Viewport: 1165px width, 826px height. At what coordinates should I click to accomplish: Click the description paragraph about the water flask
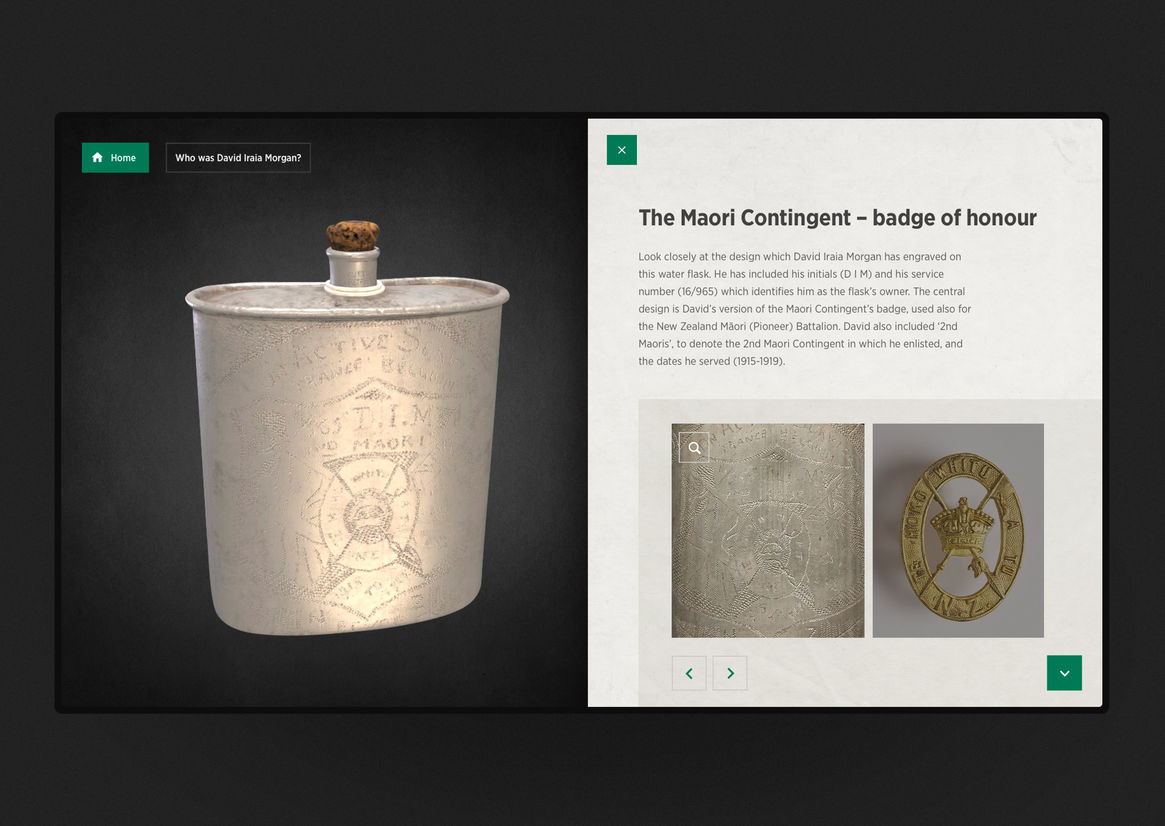click(805, 308)
